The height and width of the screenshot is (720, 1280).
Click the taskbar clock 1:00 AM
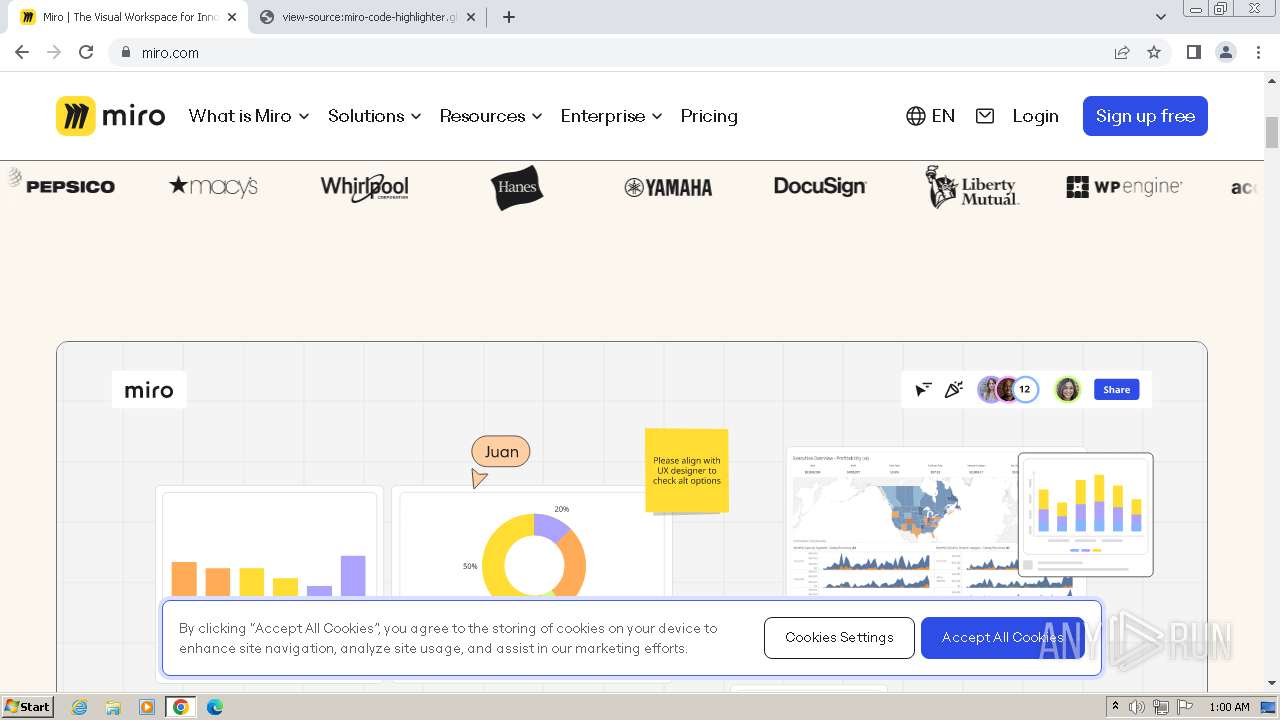pyautogui.click(x=1229, y=707)
